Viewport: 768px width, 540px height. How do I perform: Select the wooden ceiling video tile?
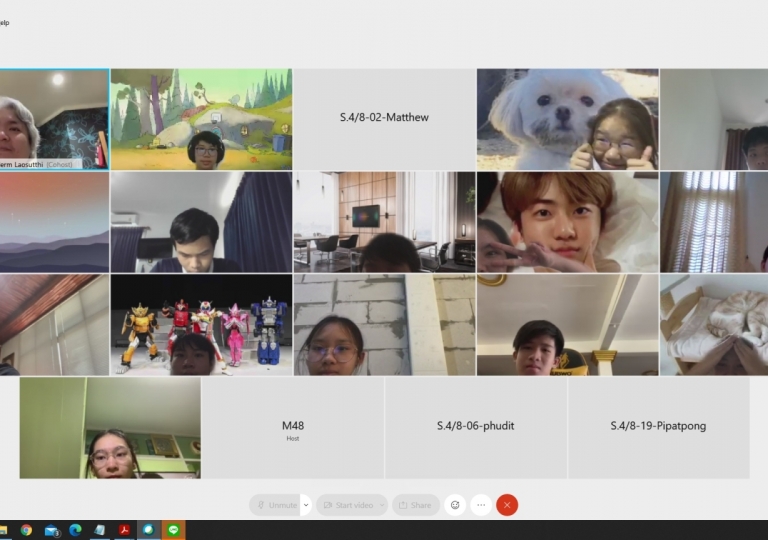point(54,325)
